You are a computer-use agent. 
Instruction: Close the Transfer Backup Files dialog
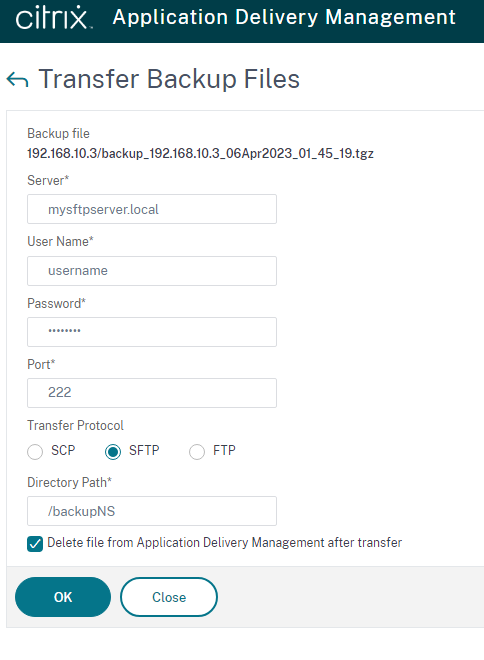click(x=169, y=597)
